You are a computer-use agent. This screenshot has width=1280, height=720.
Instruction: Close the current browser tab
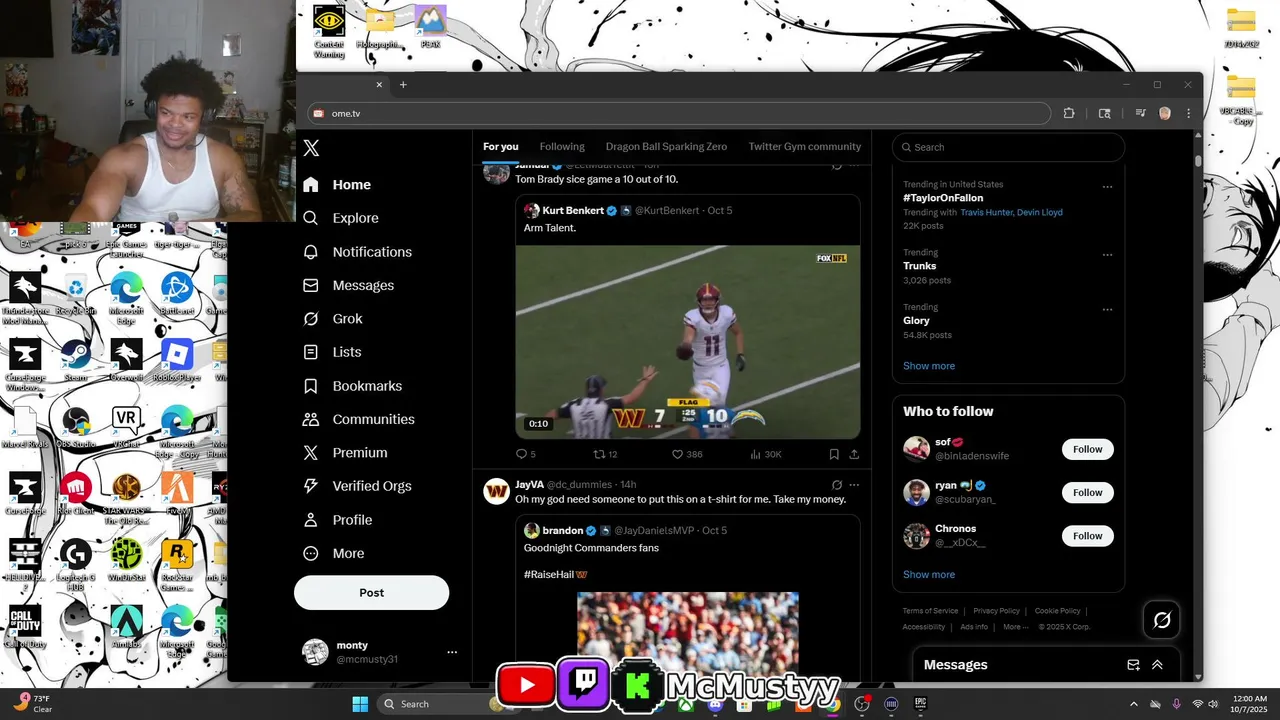coord(379,85)
